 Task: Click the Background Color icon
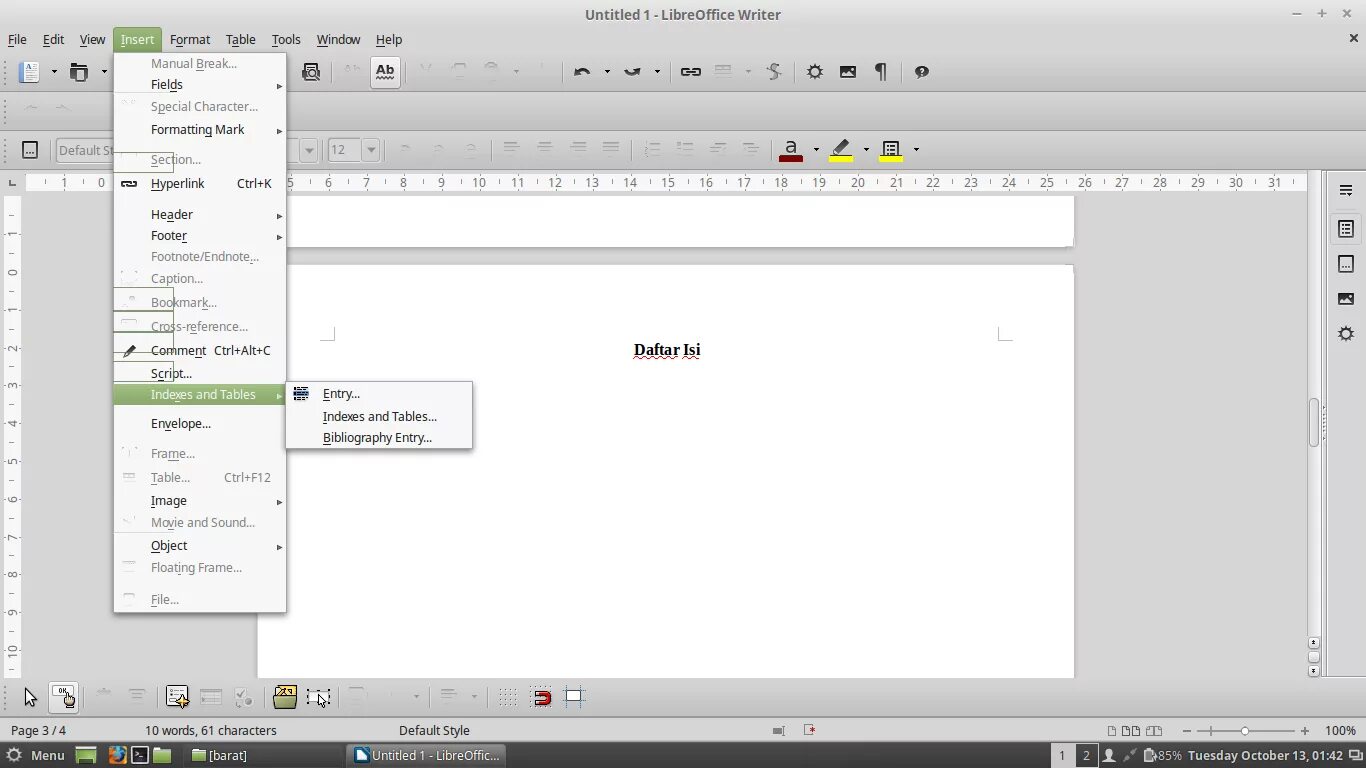pos(891,150)
